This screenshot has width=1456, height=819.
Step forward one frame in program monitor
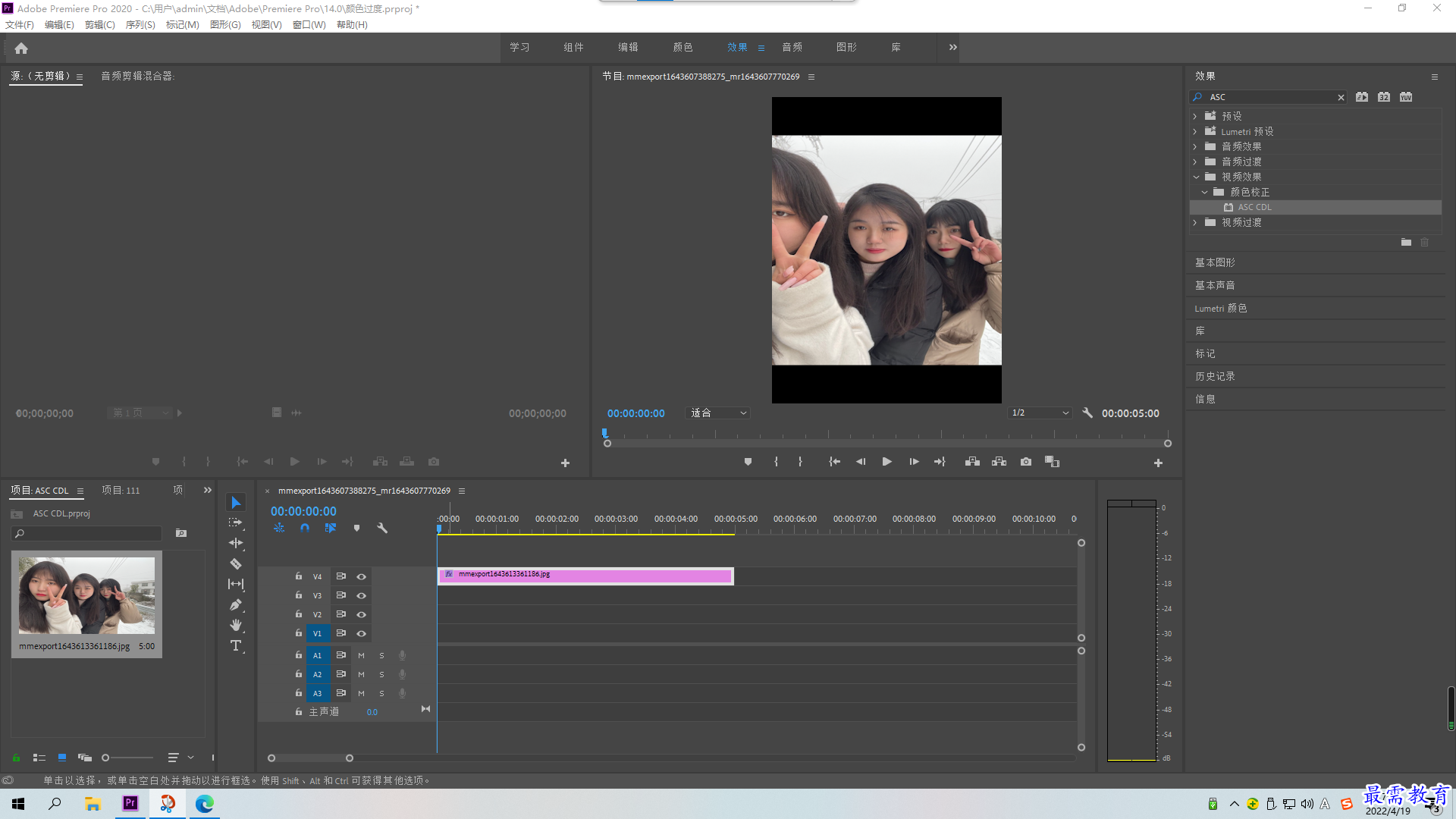click(x=914, y=461)
